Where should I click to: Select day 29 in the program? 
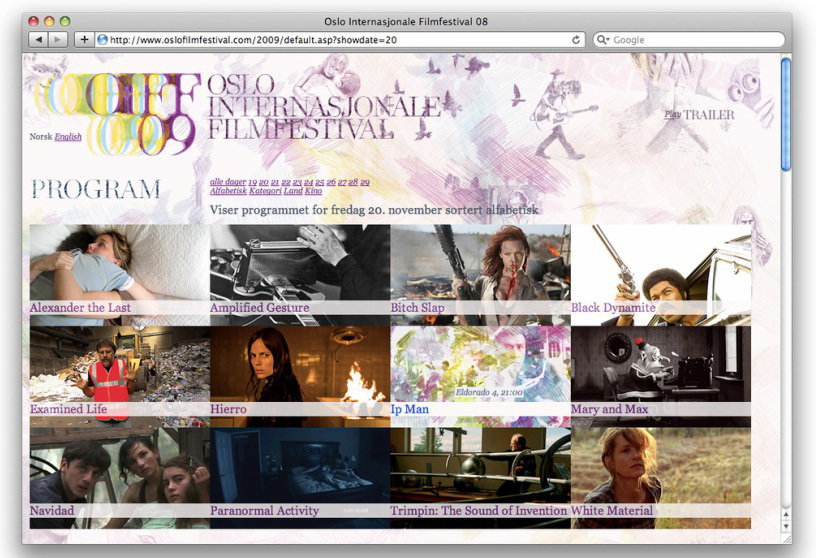coord(365,182)
